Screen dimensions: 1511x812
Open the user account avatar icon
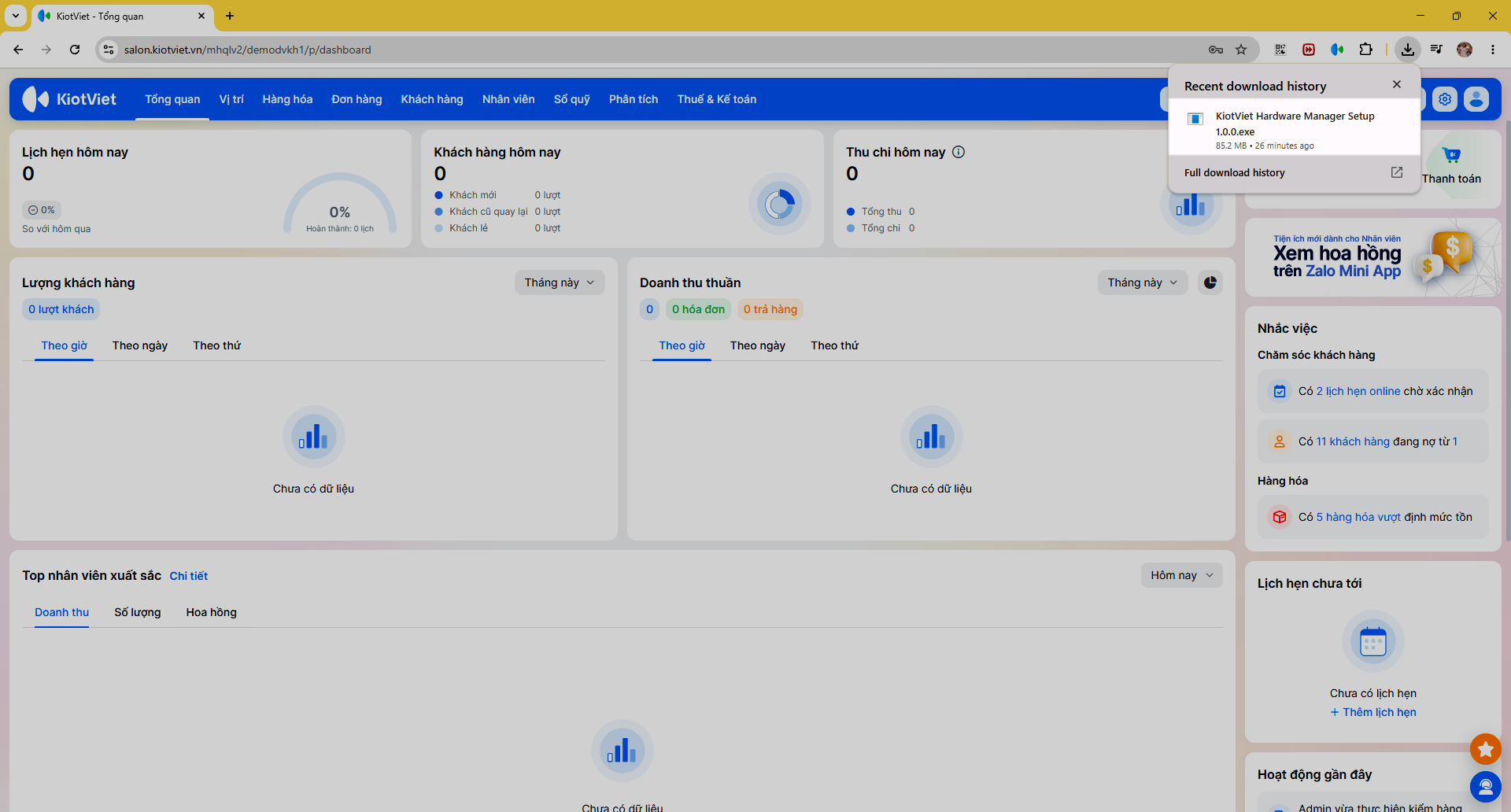[x=1476, y=99]
